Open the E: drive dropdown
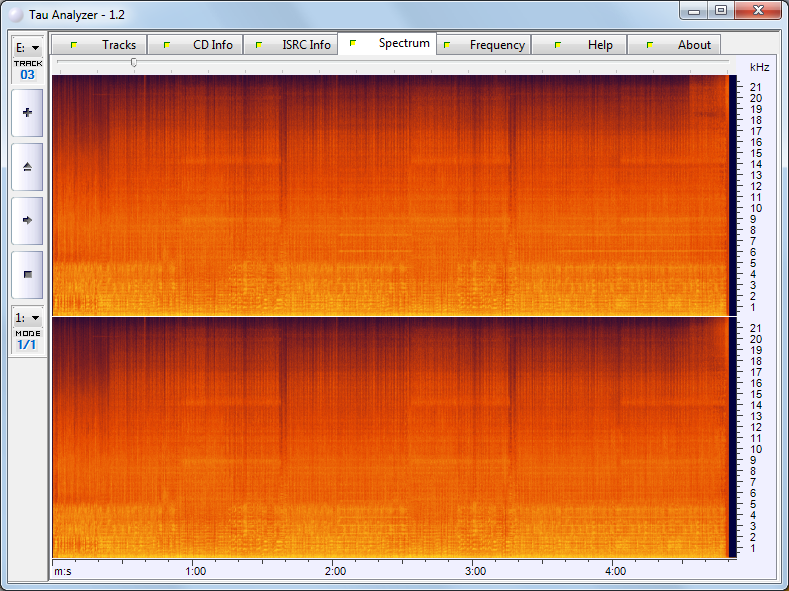This screenshot has height=591, width=789. [27, 47]
